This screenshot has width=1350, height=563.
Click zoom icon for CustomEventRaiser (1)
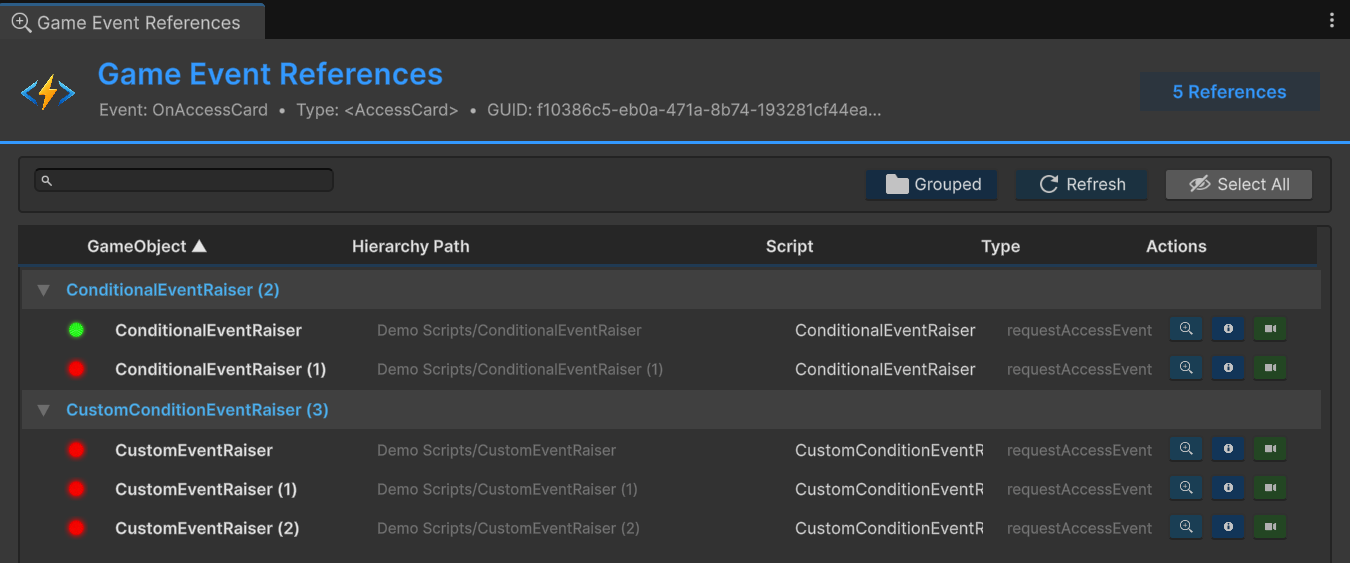click(1186, 489)
